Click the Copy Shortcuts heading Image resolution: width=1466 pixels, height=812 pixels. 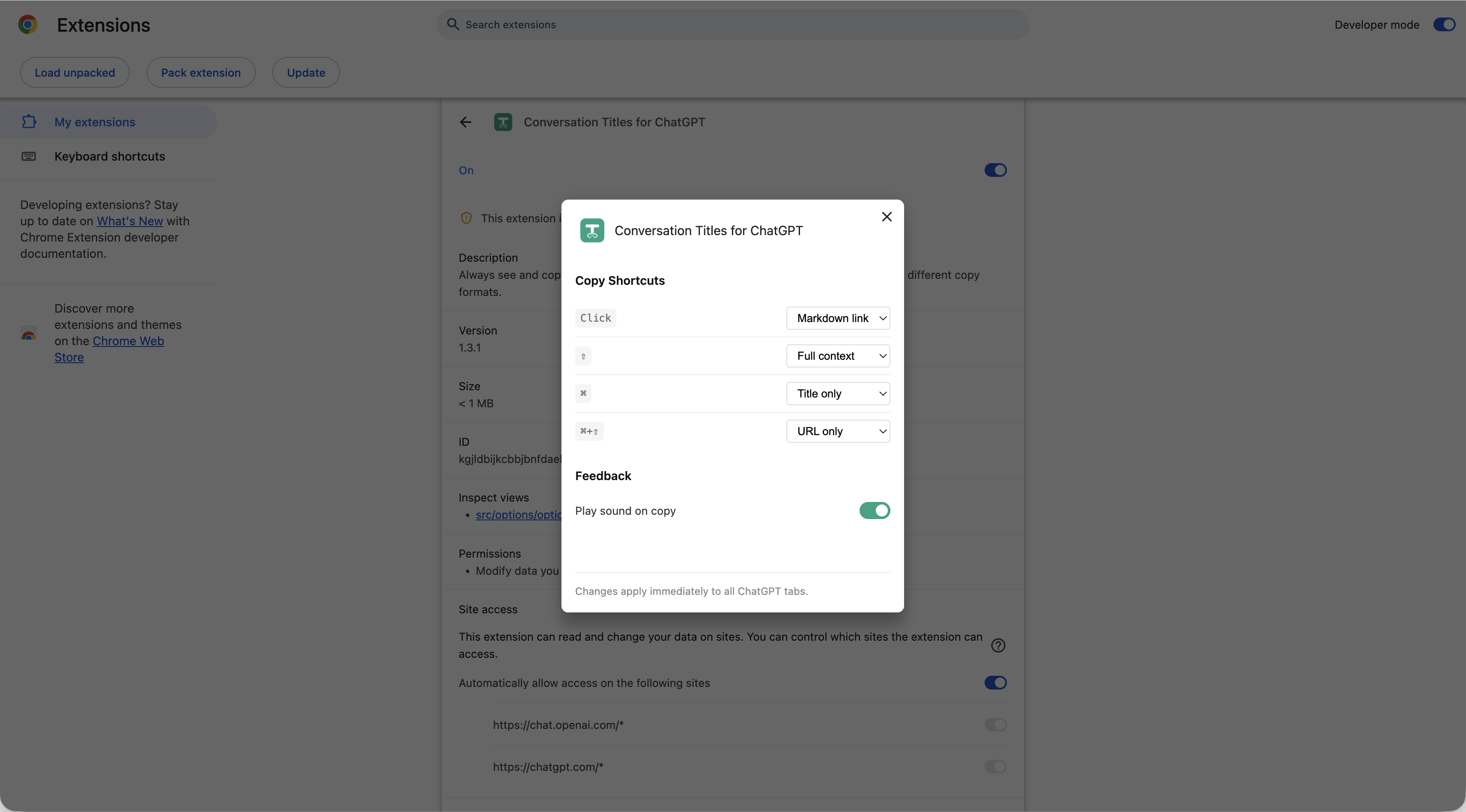coord(620,281)
